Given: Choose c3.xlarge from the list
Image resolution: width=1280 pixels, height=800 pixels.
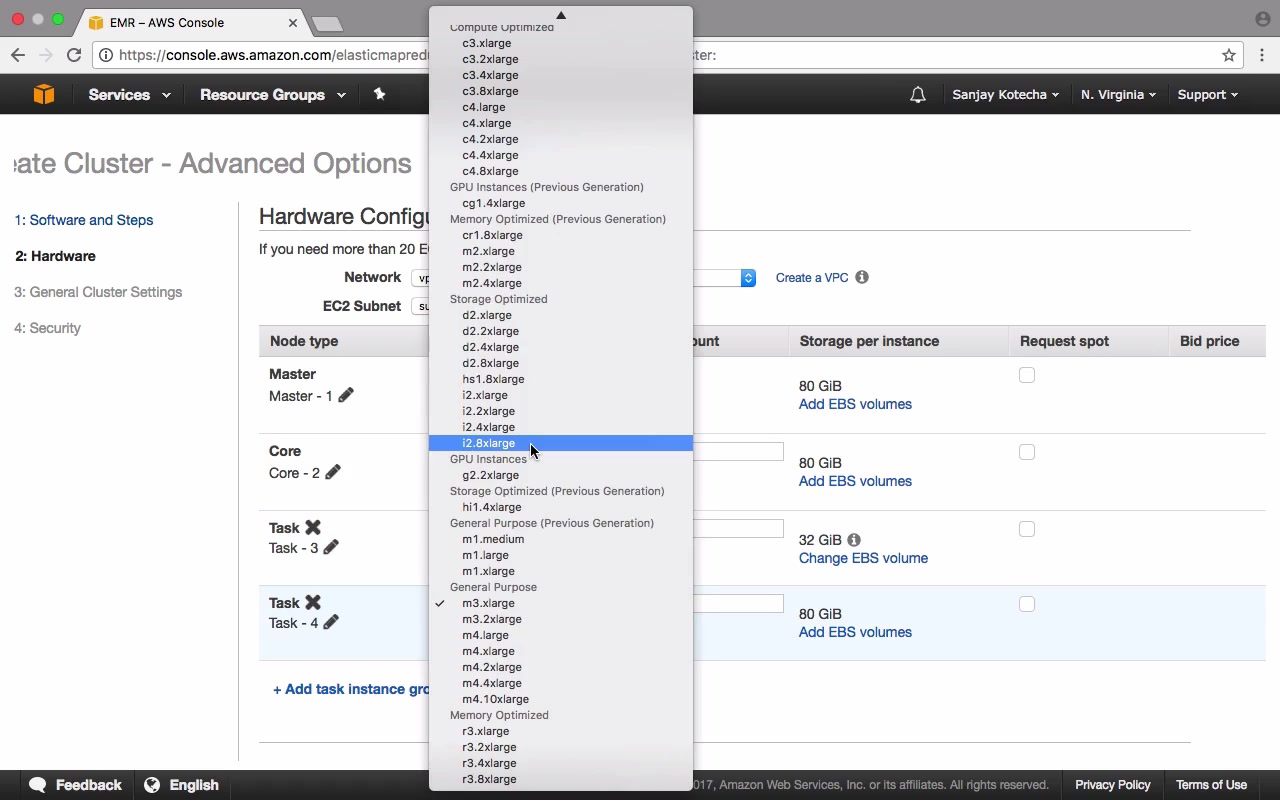Looking at the screenshot, I should (x=561, y=43).
